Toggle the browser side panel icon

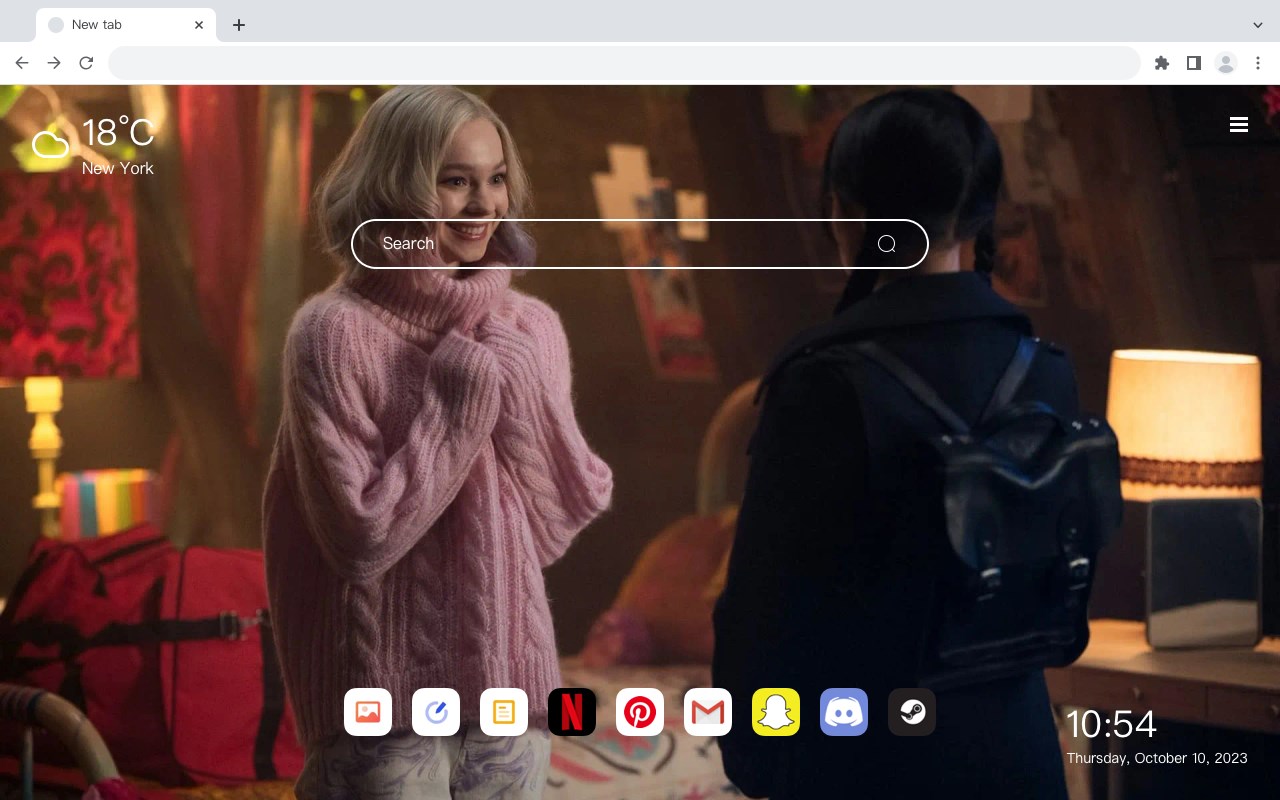(x=1193, y=63)
